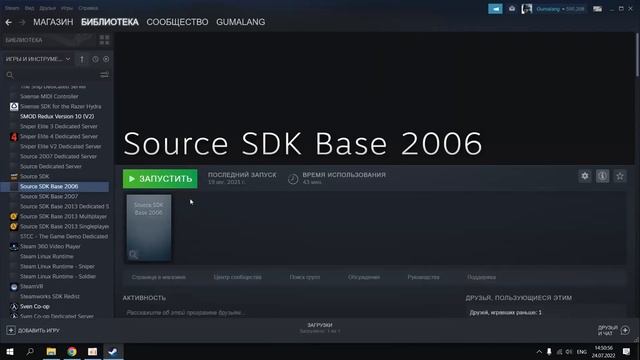The image size is (640, 360).
Task: Click the Steam taskbar icon
Action: [113, 351]
